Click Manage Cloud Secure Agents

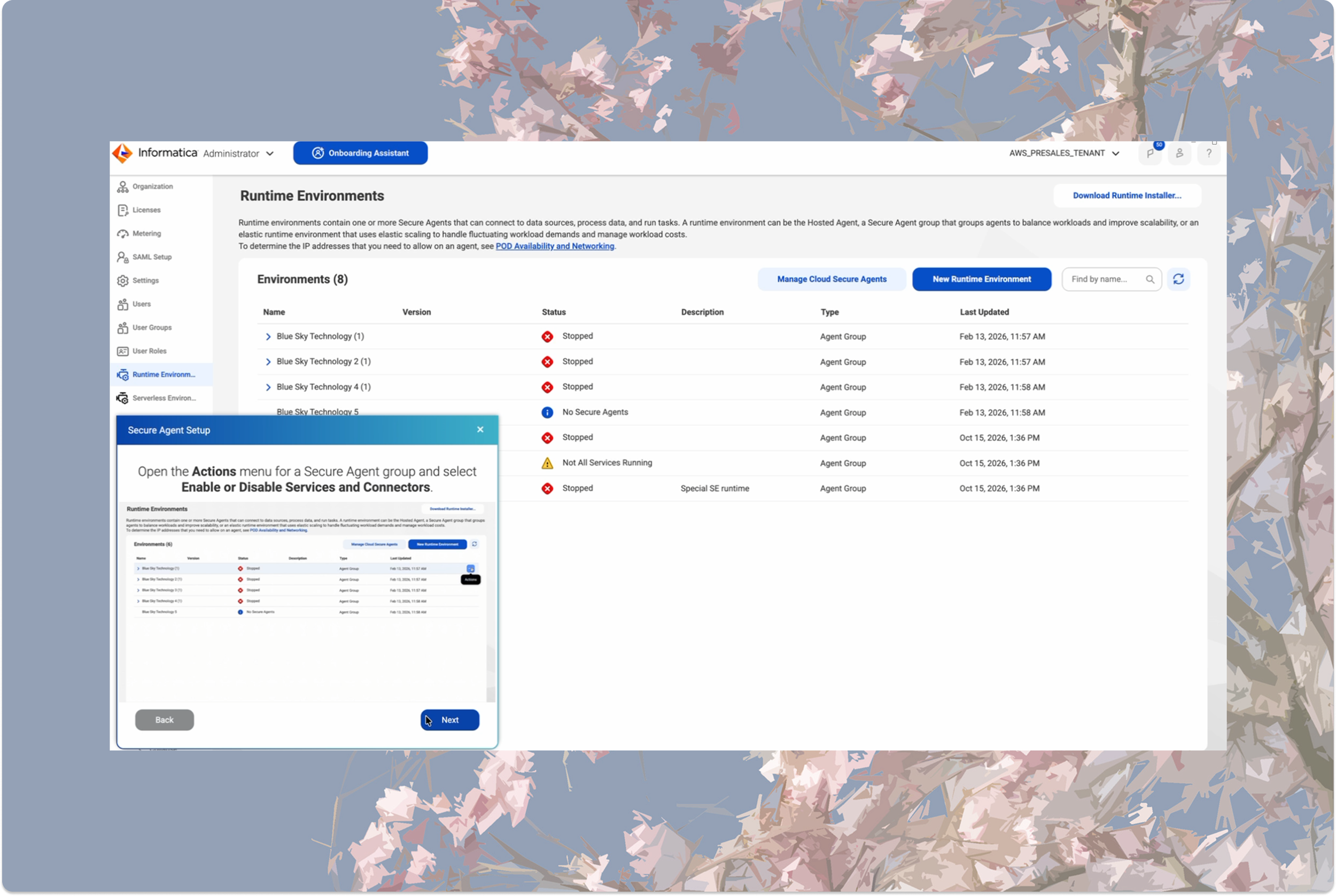pos(832,279)
